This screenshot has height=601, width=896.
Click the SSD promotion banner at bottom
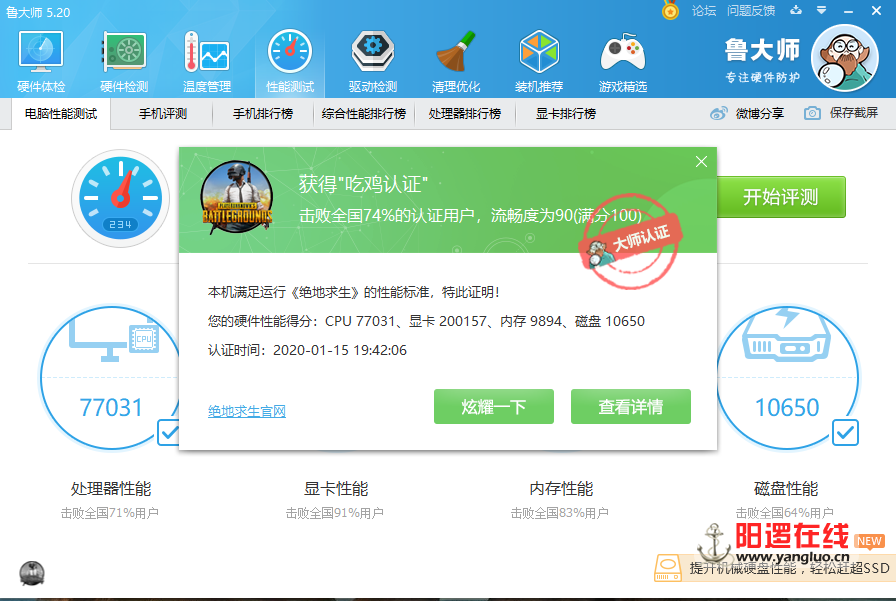coord(775,568)
